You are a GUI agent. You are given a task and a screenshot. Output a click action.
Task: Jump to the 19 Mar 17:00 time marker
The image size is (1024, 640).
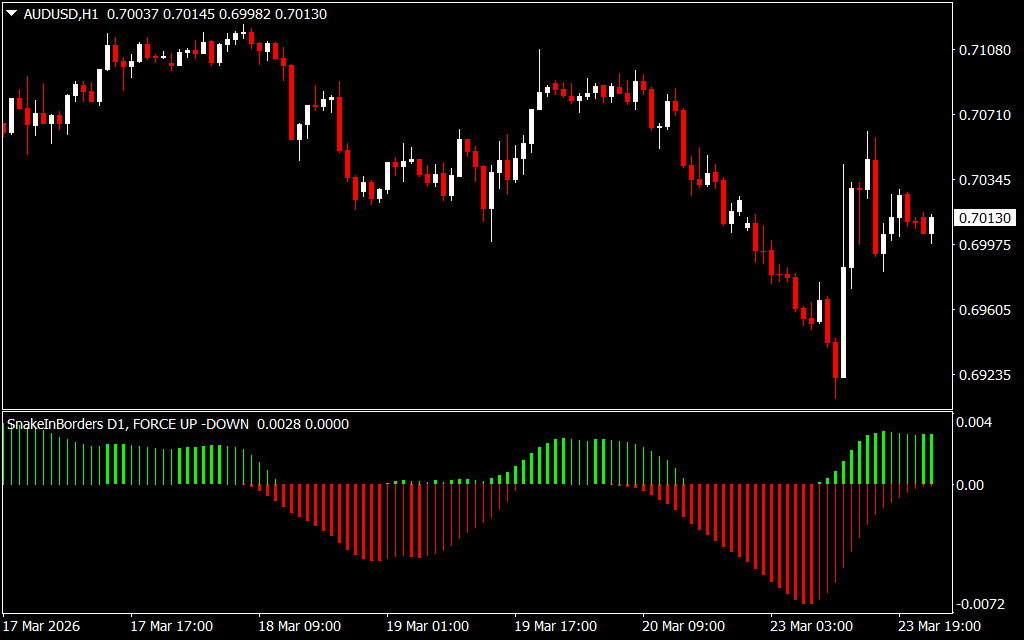click(x=555, y=626)
